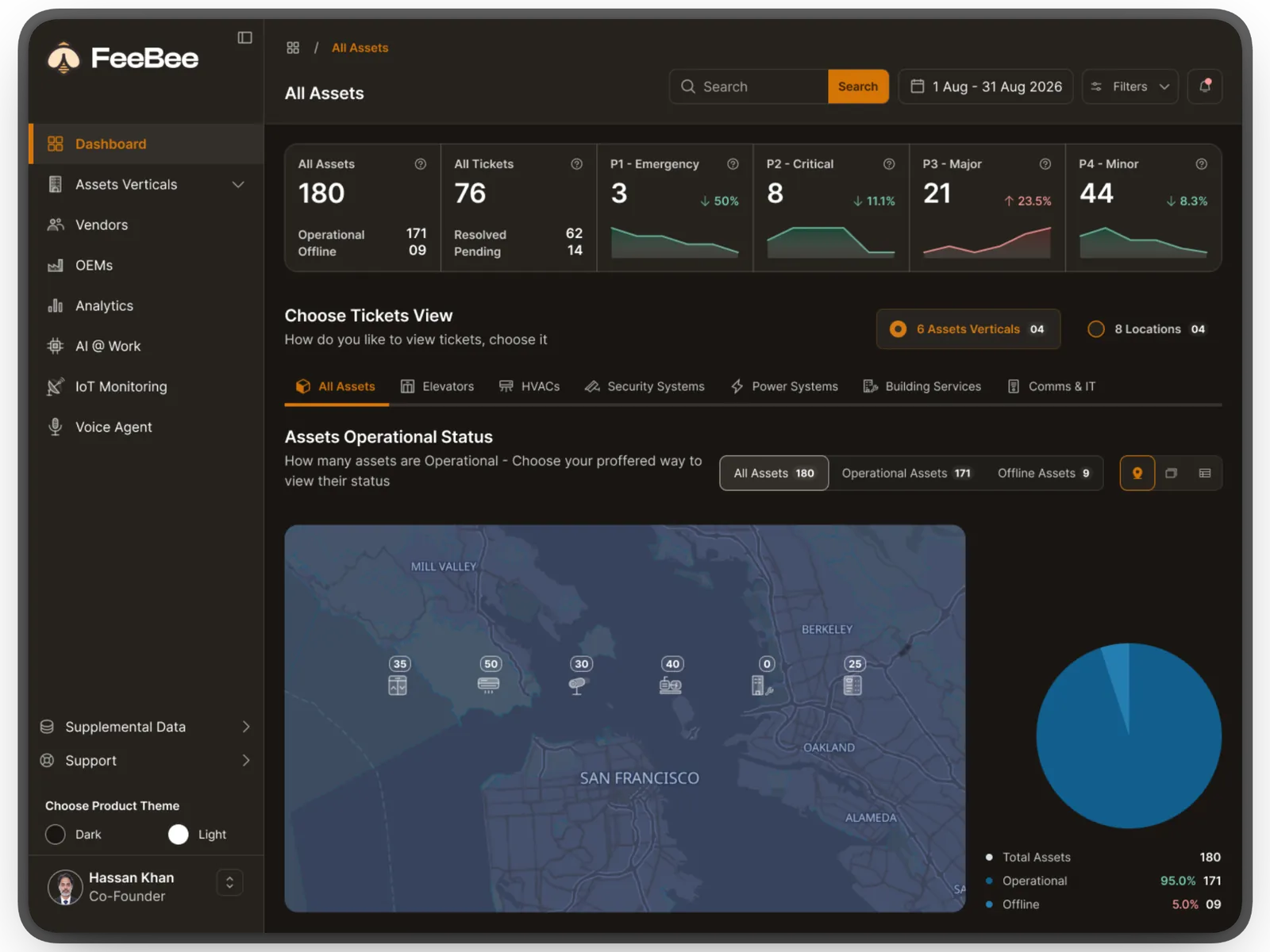Select the Light theme radio

179,835
